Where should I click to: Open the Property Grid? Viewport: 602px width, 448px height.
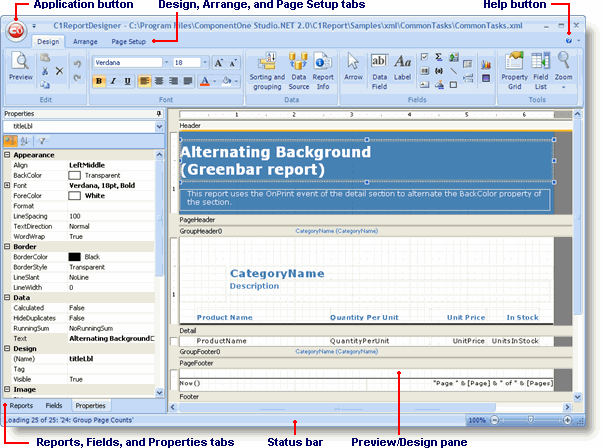point(514,68)
